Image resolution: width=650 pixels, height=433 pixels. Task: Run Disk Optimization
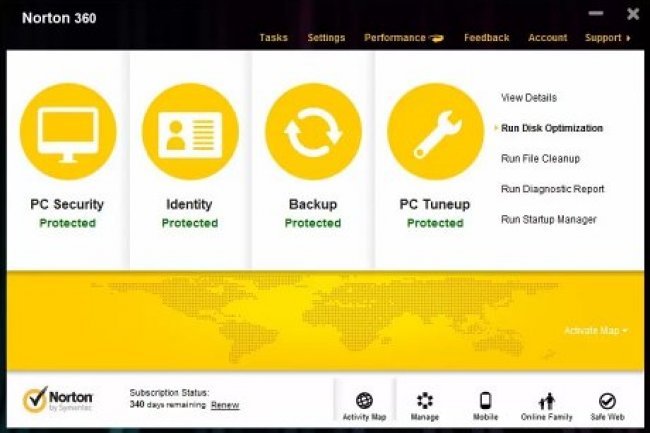tap(551, 128)
